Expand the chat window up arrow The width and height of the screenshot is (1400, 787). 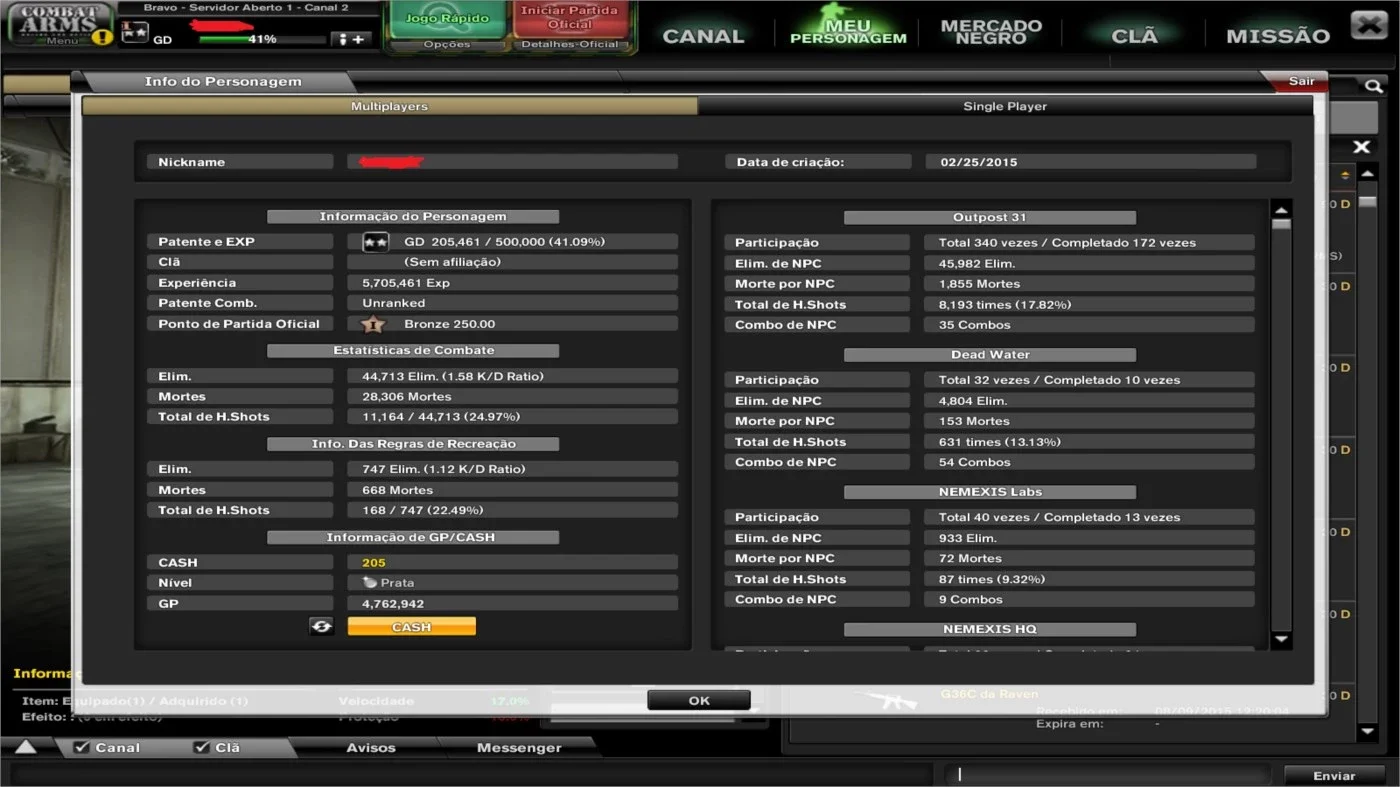[x=25, y=747]
